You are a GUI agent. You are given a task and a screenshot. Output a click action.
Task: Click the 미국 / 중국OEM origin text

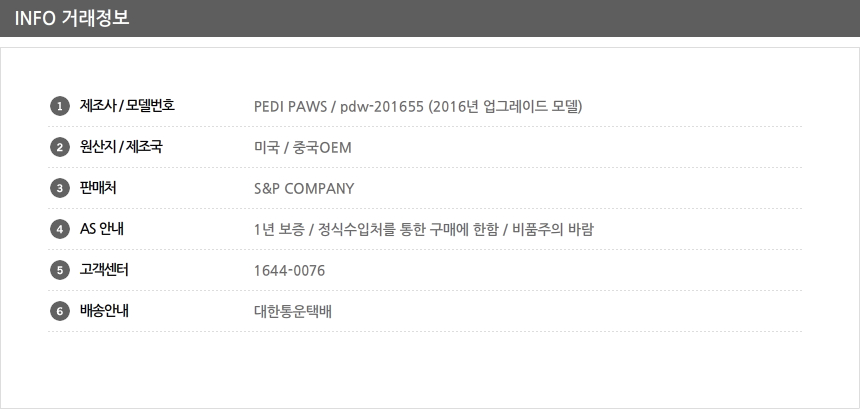click(x=303, y=148)
